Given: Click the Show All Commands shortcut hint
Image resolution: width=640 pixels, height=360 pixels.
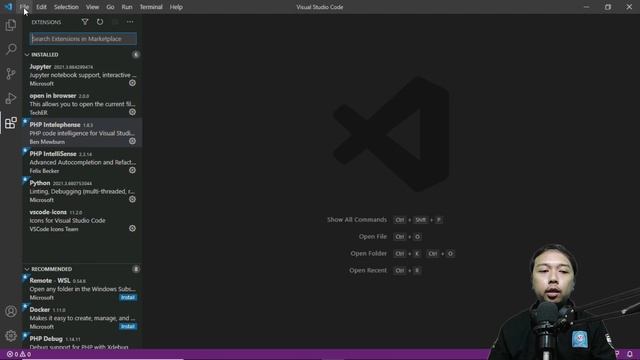Looking at the screenshot, I should tap(384, 220).
